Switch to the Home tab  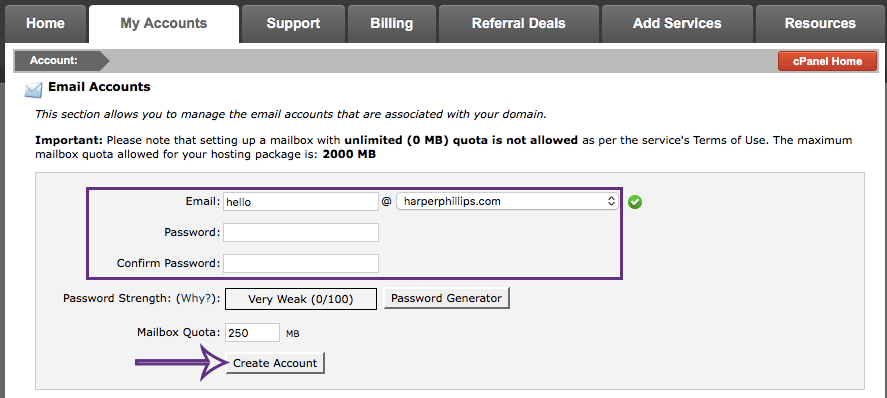coord(45,24)
